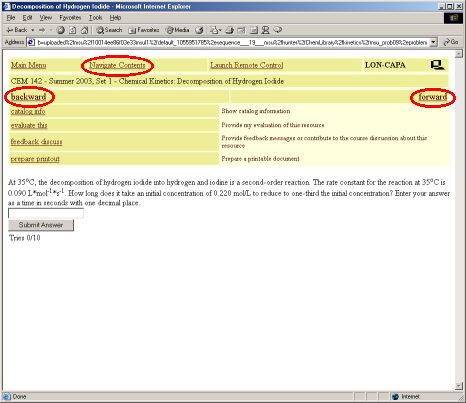Open the Tools menu
This screenshot has width=466, height=403.
[95, 18]
